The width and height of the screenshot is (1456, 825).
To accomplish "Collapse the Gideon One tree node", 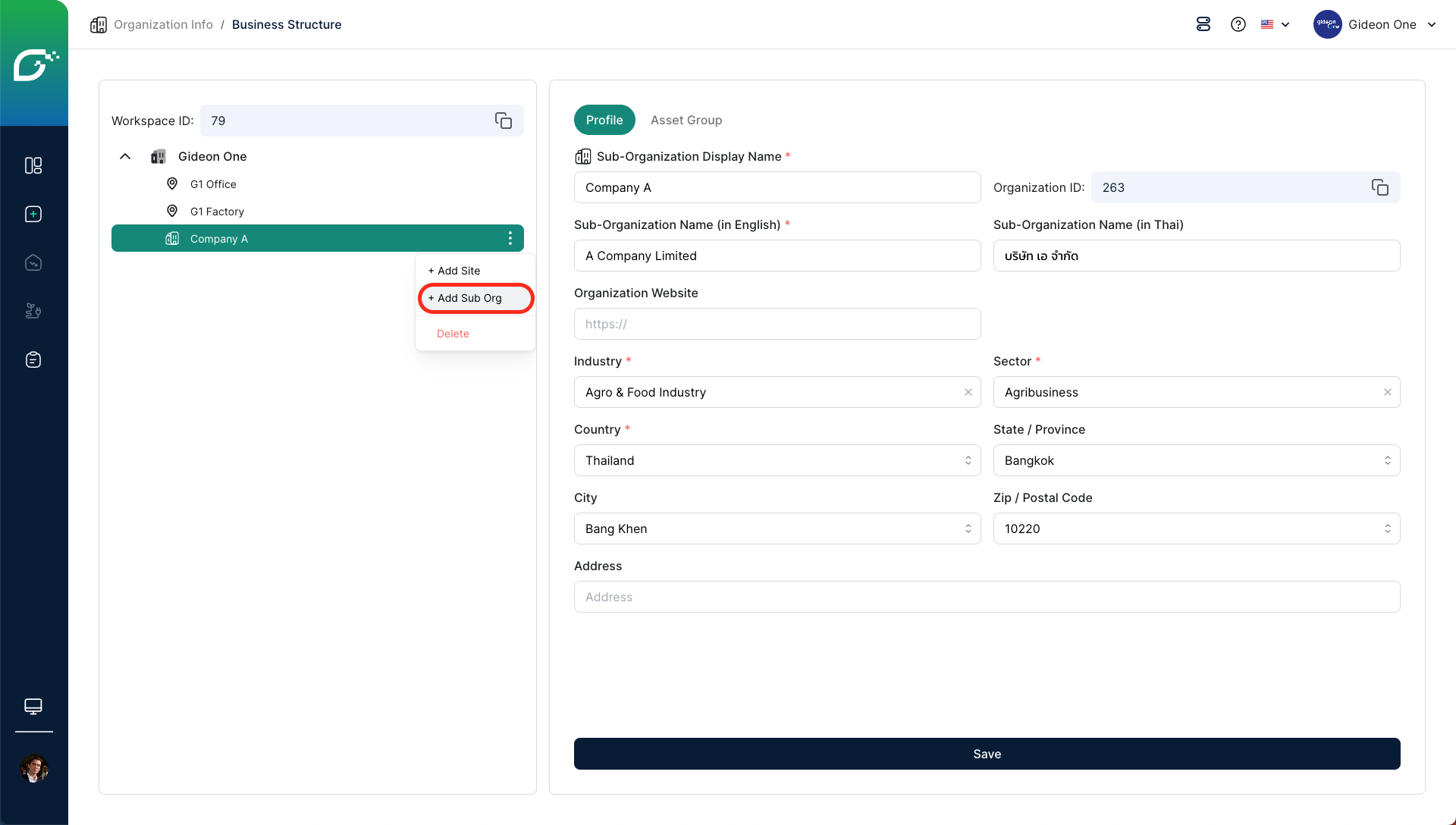I will click(x=125, y=156).
